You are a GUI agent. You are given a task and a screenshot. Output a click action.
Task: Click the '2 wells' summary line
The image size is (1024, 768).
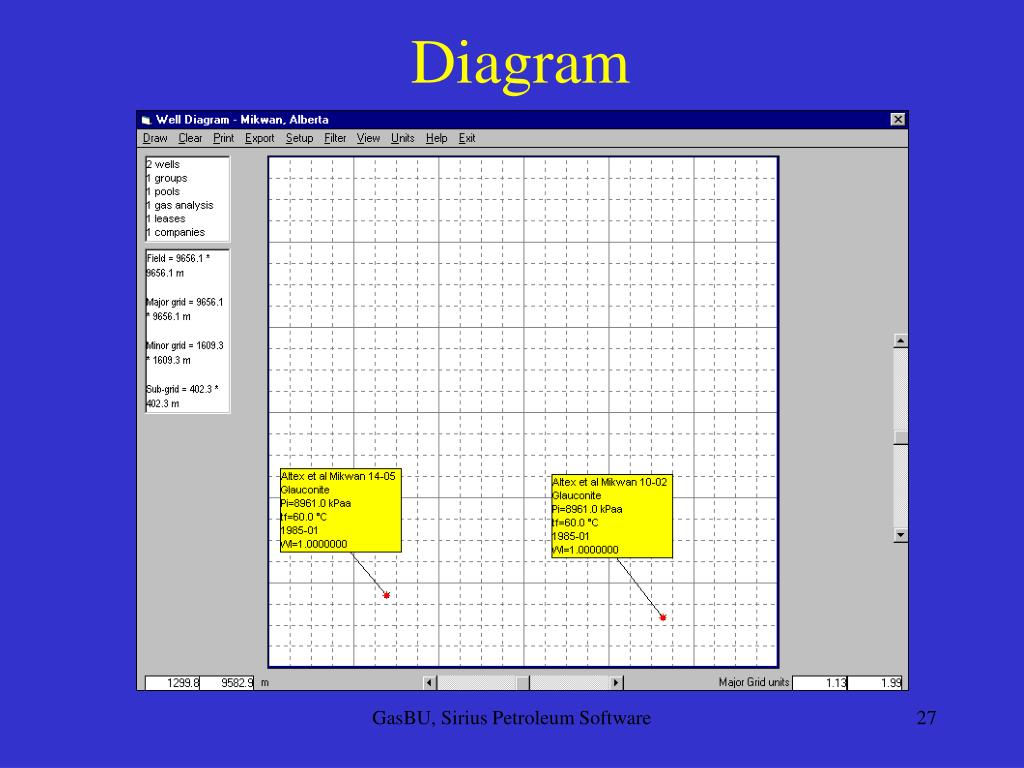163,165
